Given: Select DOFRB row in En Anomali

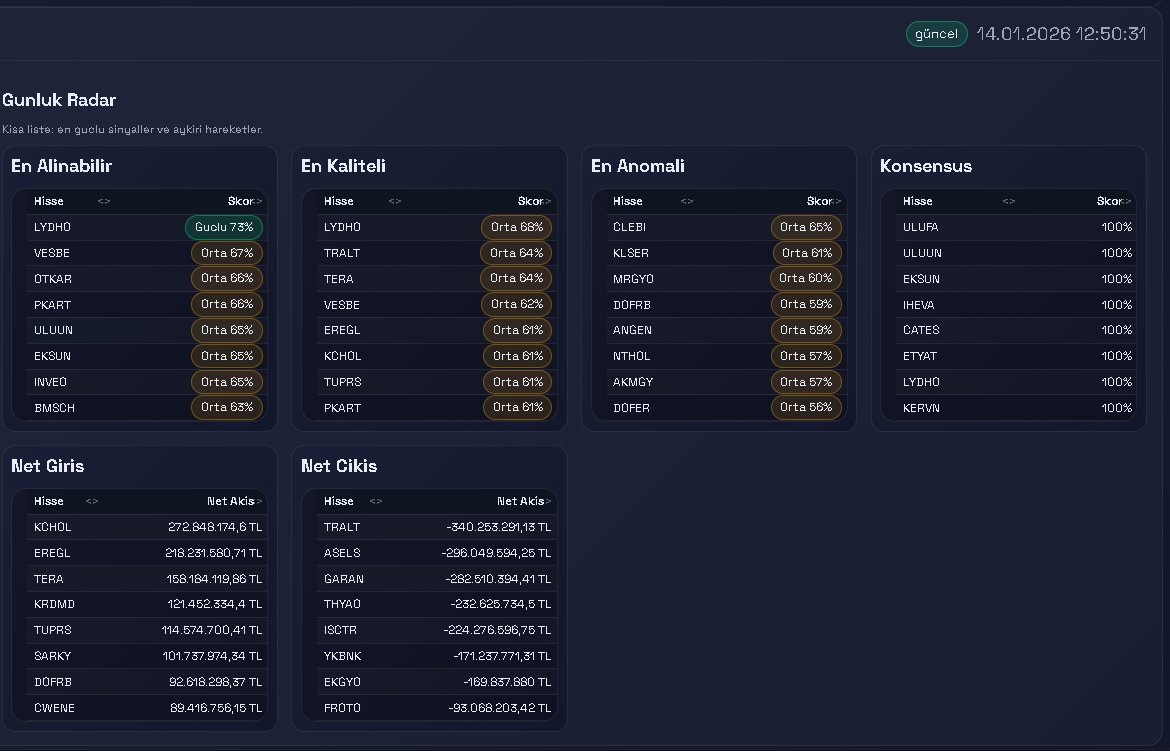Looking at the screenshot, I should click(727, 305).
